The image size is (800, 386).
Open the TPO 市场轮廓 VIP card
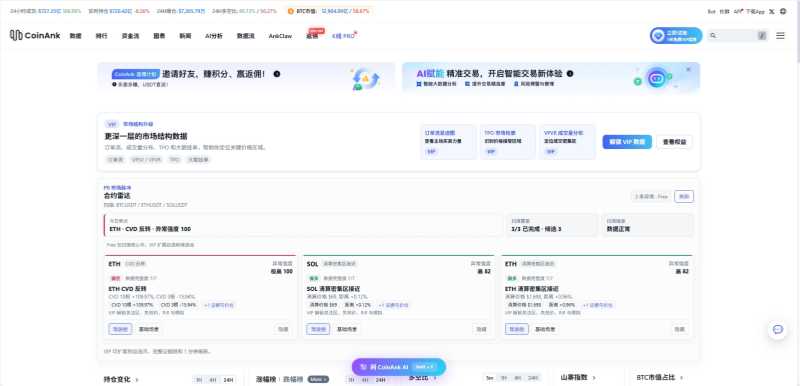(x=508, y=142)
